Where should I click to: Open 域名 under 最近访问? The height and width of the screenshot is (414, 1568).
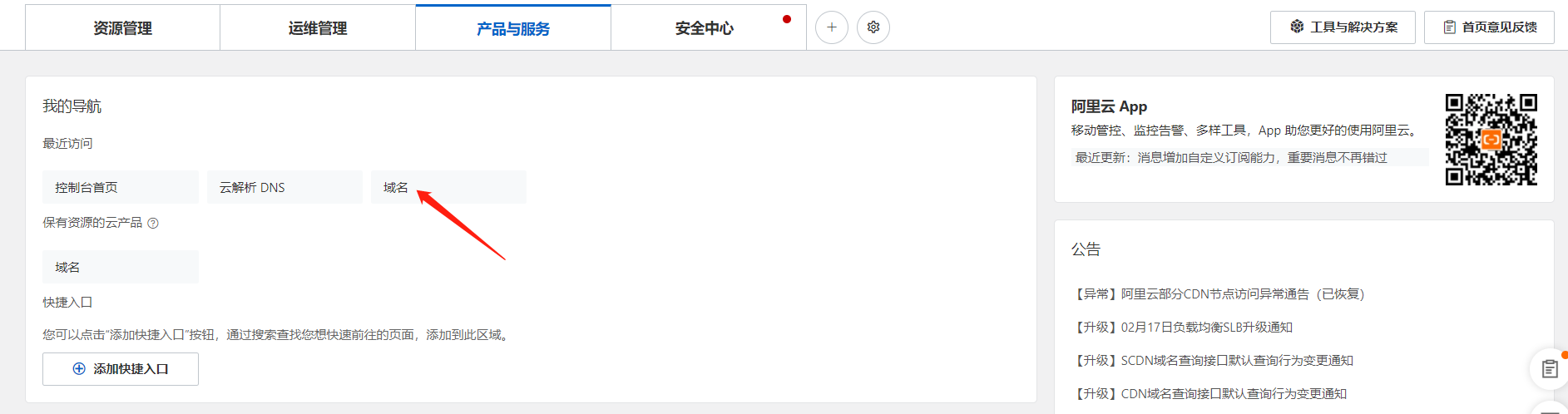pos(448,187)
